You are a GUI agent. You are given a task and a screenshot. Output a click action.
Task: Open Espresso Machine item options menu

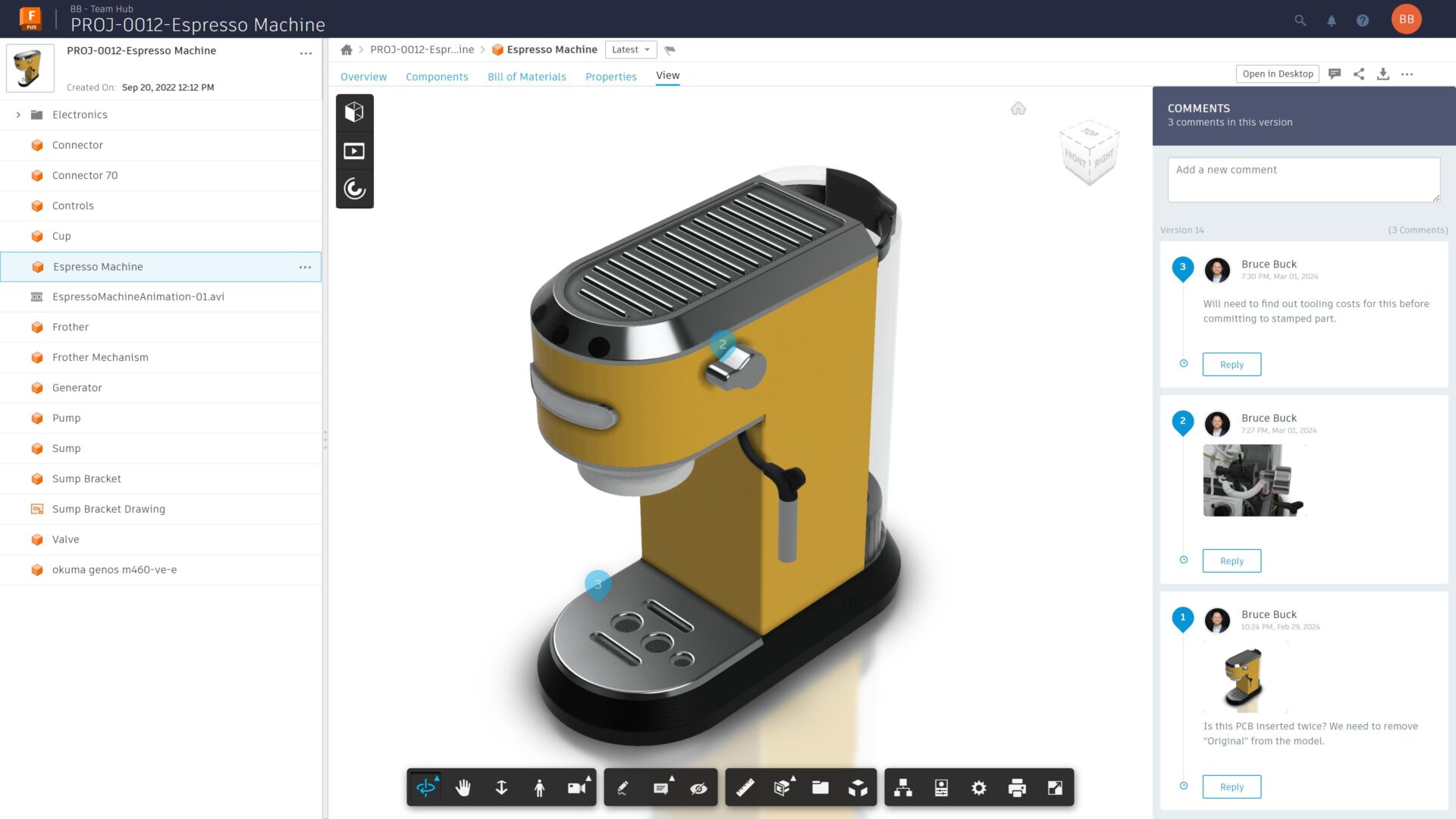tap(305, 267)
